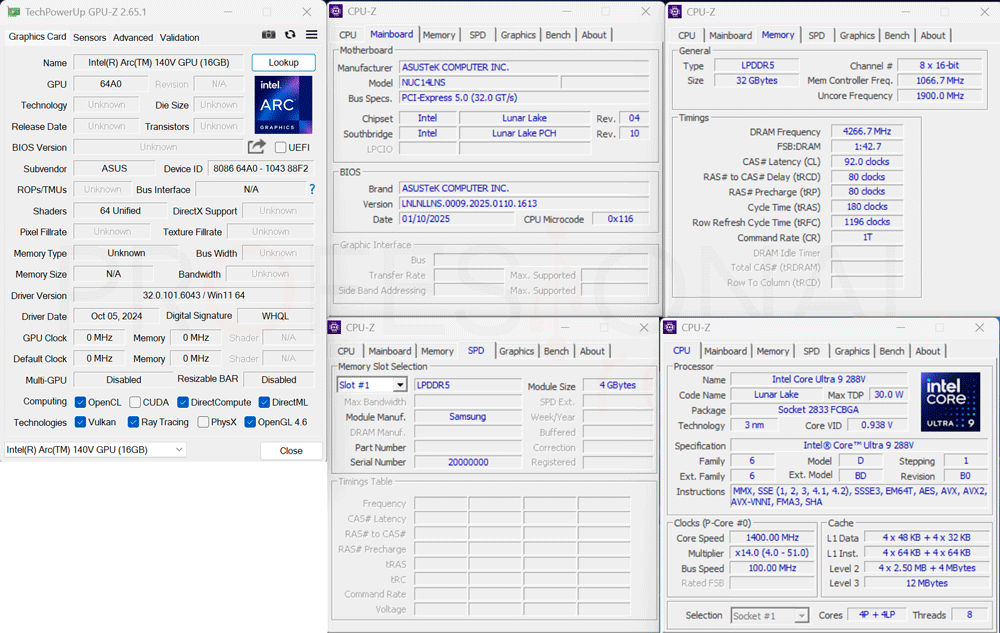Screen dimensions: 1000x633
Task: Click the Device ID value field
Action: click(261, 168)
